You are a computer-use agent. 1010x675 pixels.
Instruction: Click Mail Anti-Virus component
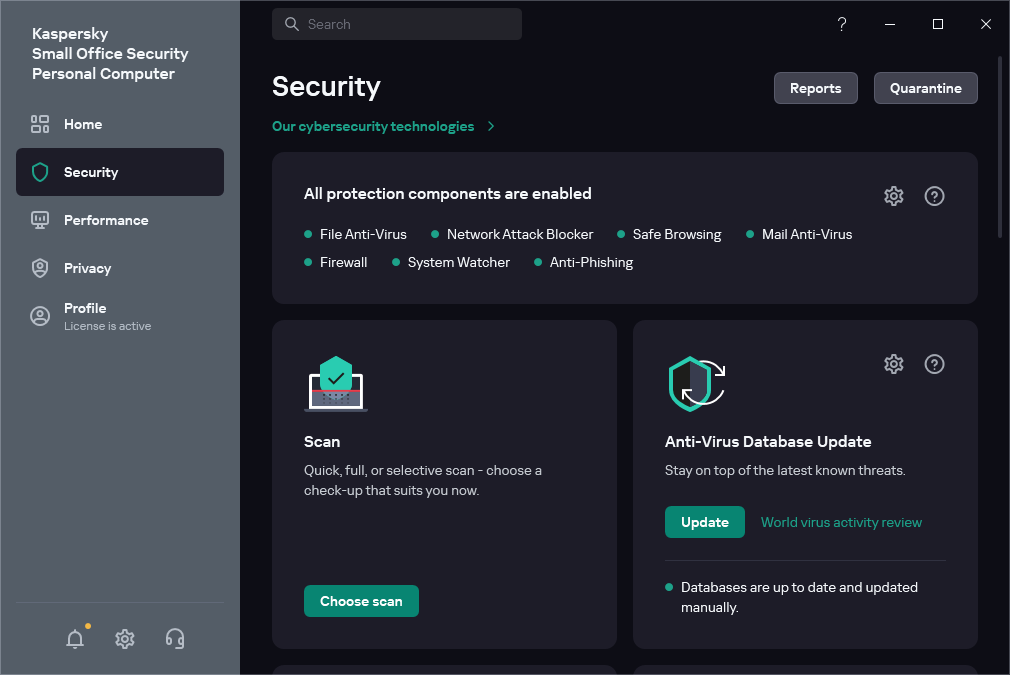tap(806, 234)
